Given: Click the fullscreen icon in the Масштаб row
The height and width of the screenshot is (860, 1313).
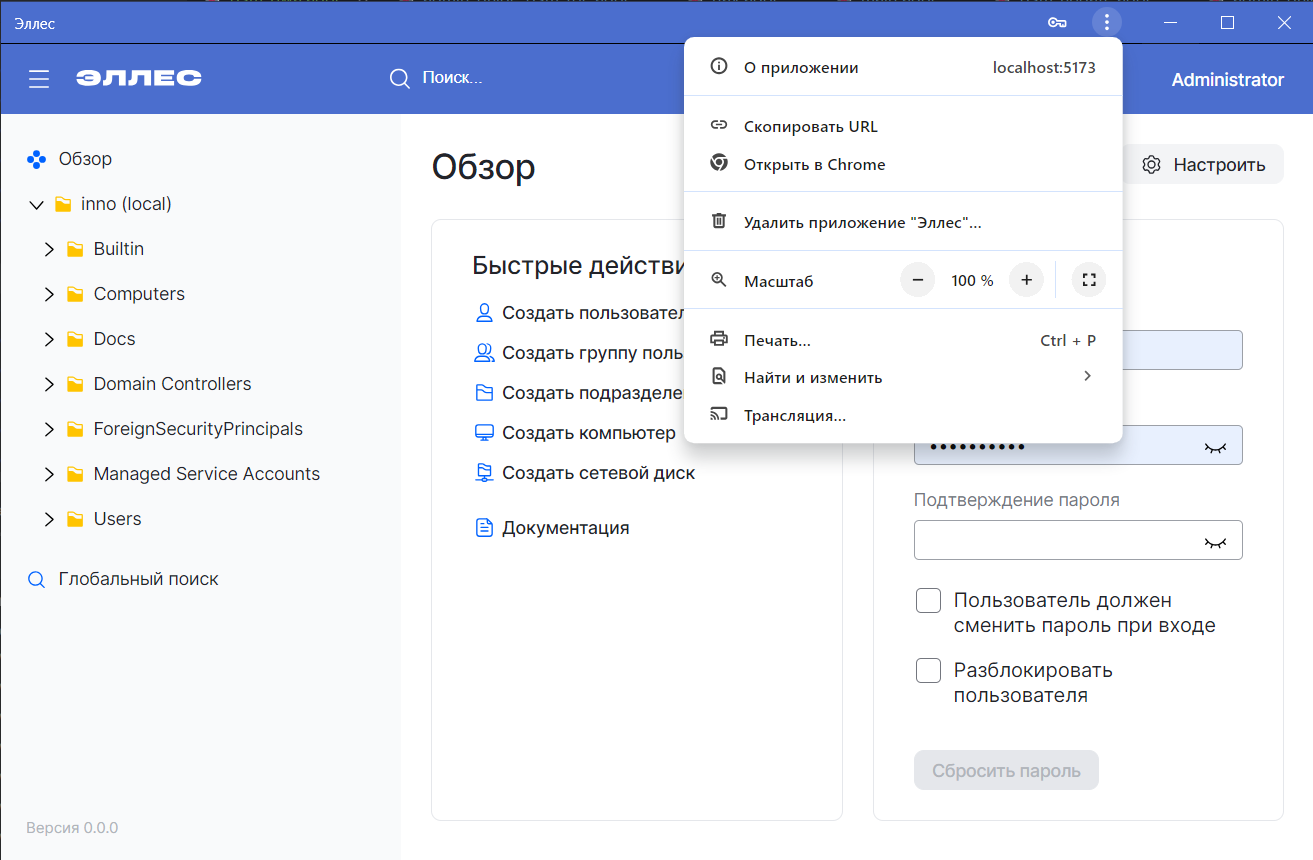Looking at the screenshot, I should (1088, 280).
